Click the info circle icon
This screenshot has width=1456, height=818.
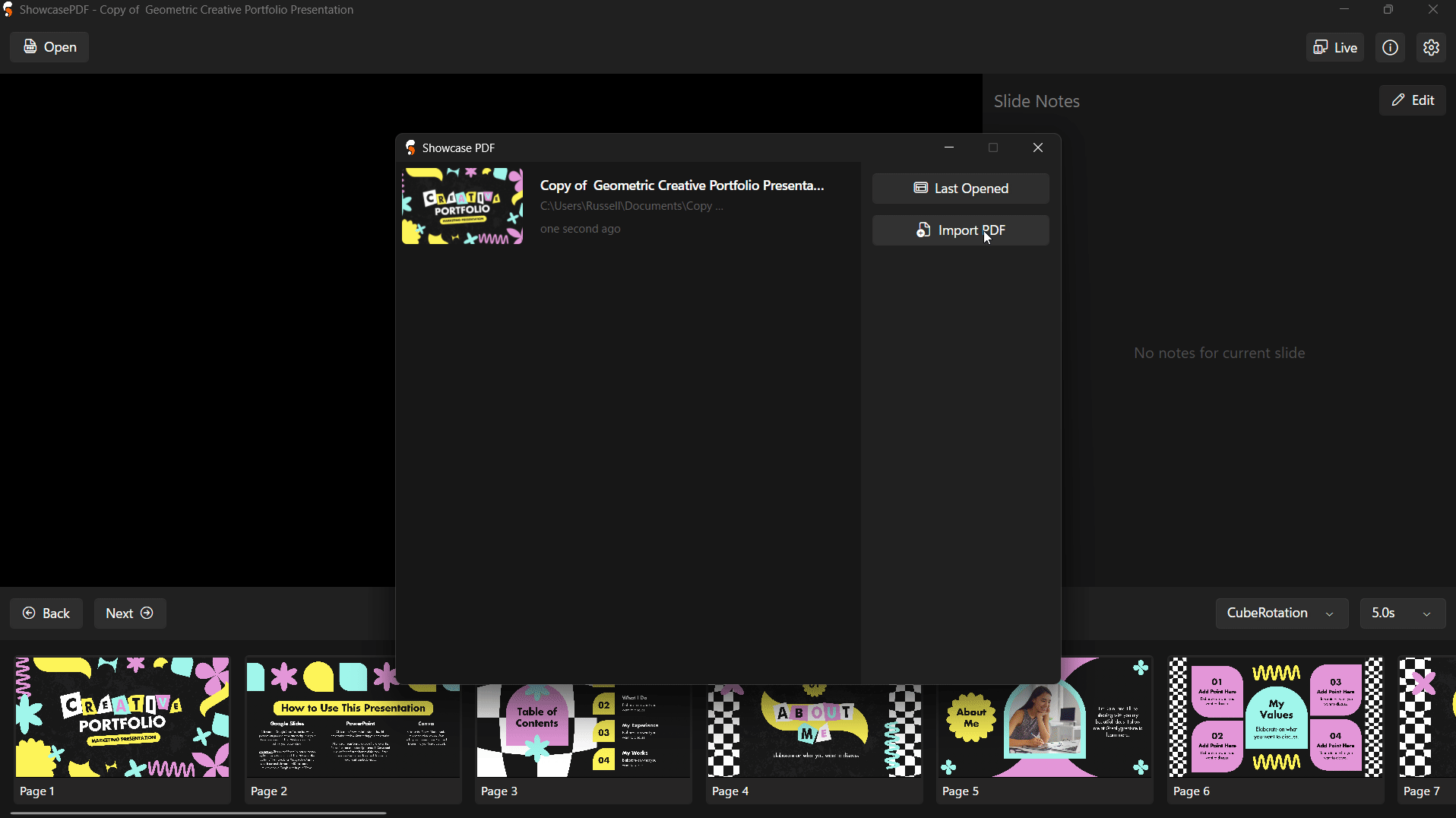tap(1390, 47)
